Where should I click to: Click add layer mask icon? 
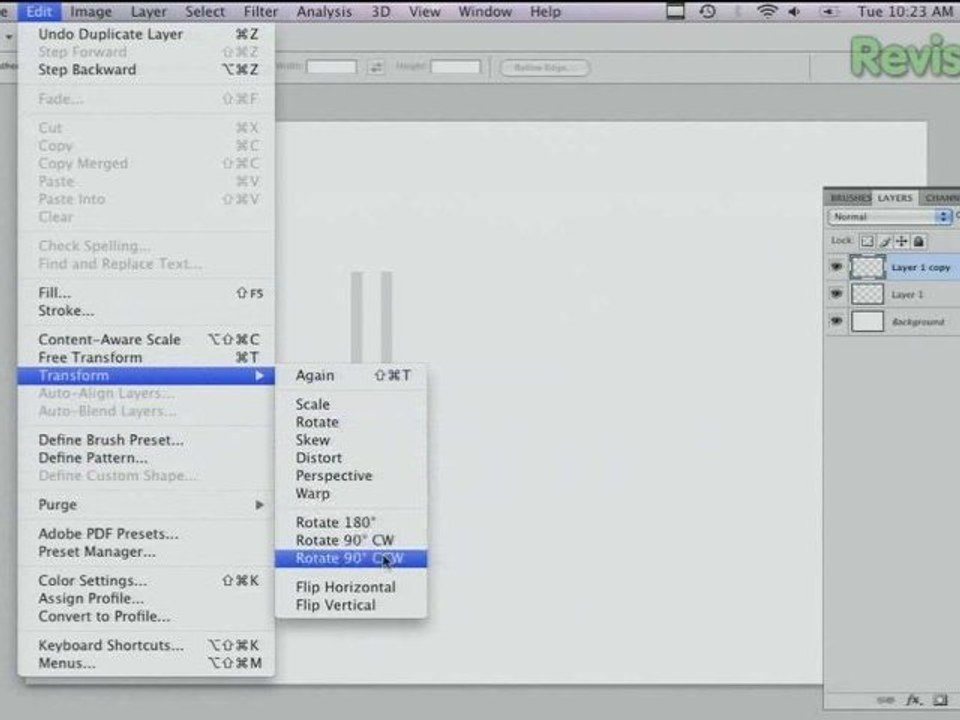[940, 699]
